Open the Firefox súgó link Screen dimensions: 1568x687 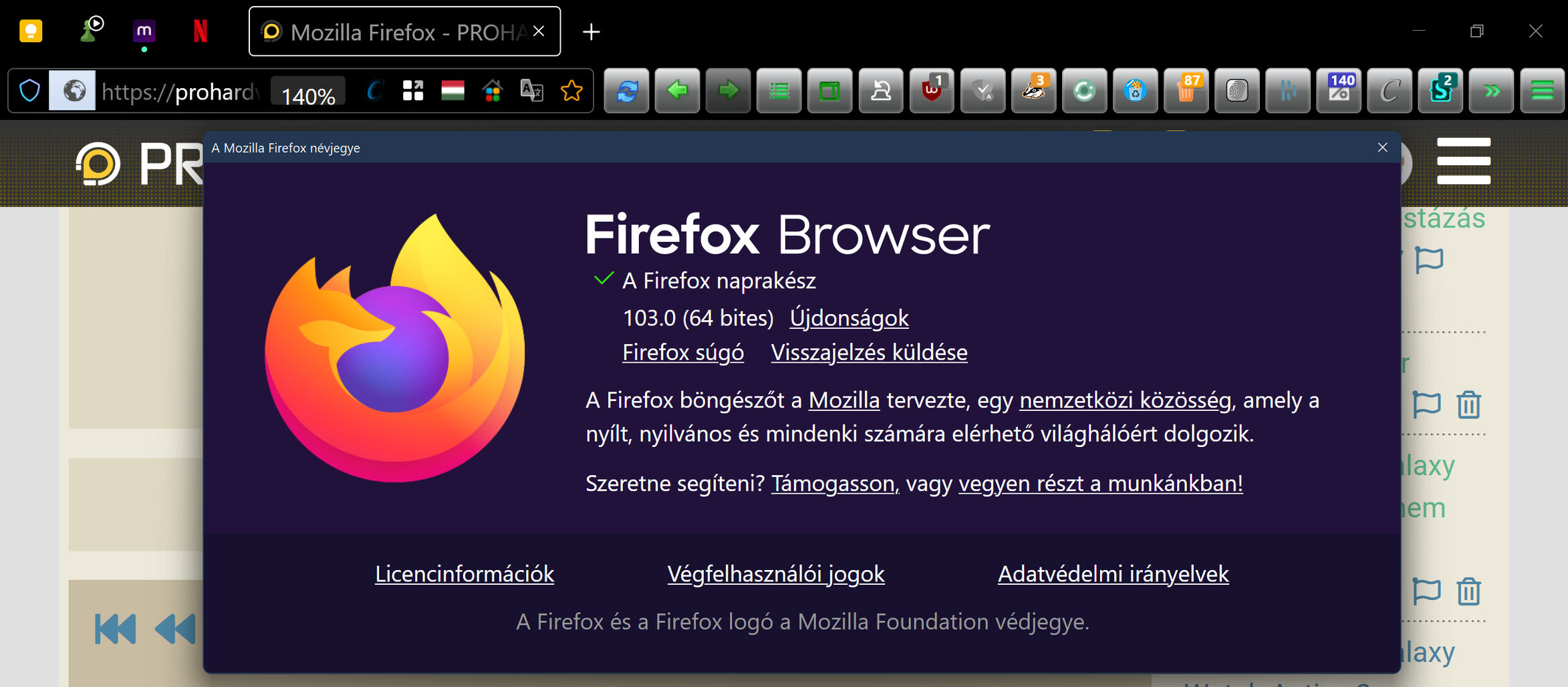click(683, 352)
